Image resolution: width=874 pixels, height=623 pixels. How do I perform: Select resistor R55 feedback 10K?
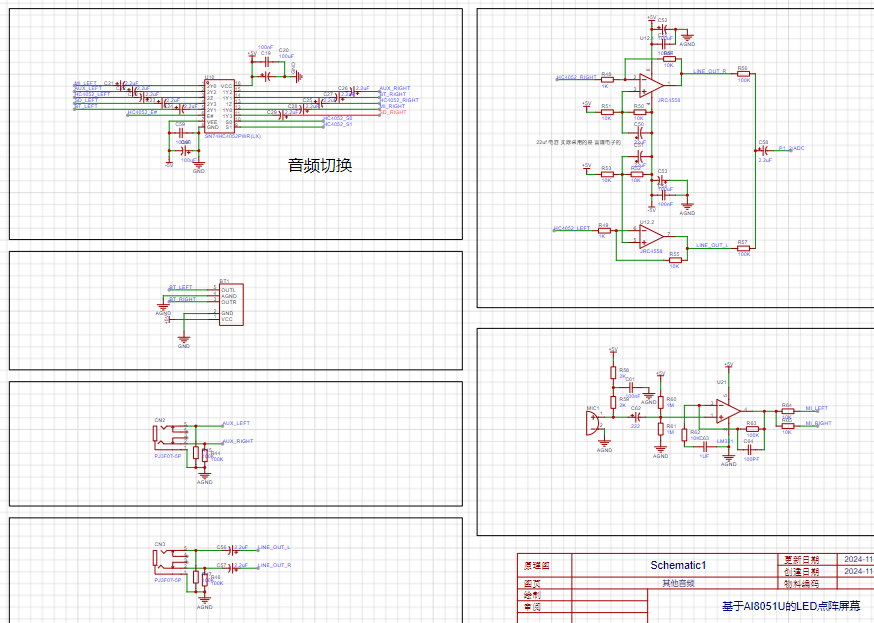pyautogui.click(x=675, y=260)
